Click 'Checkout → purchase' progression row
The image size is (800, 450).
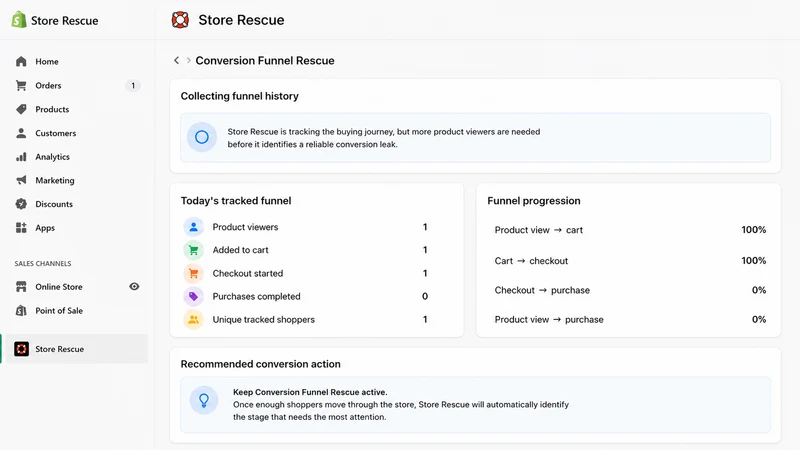pyautogui.click(x=630, y=290)
